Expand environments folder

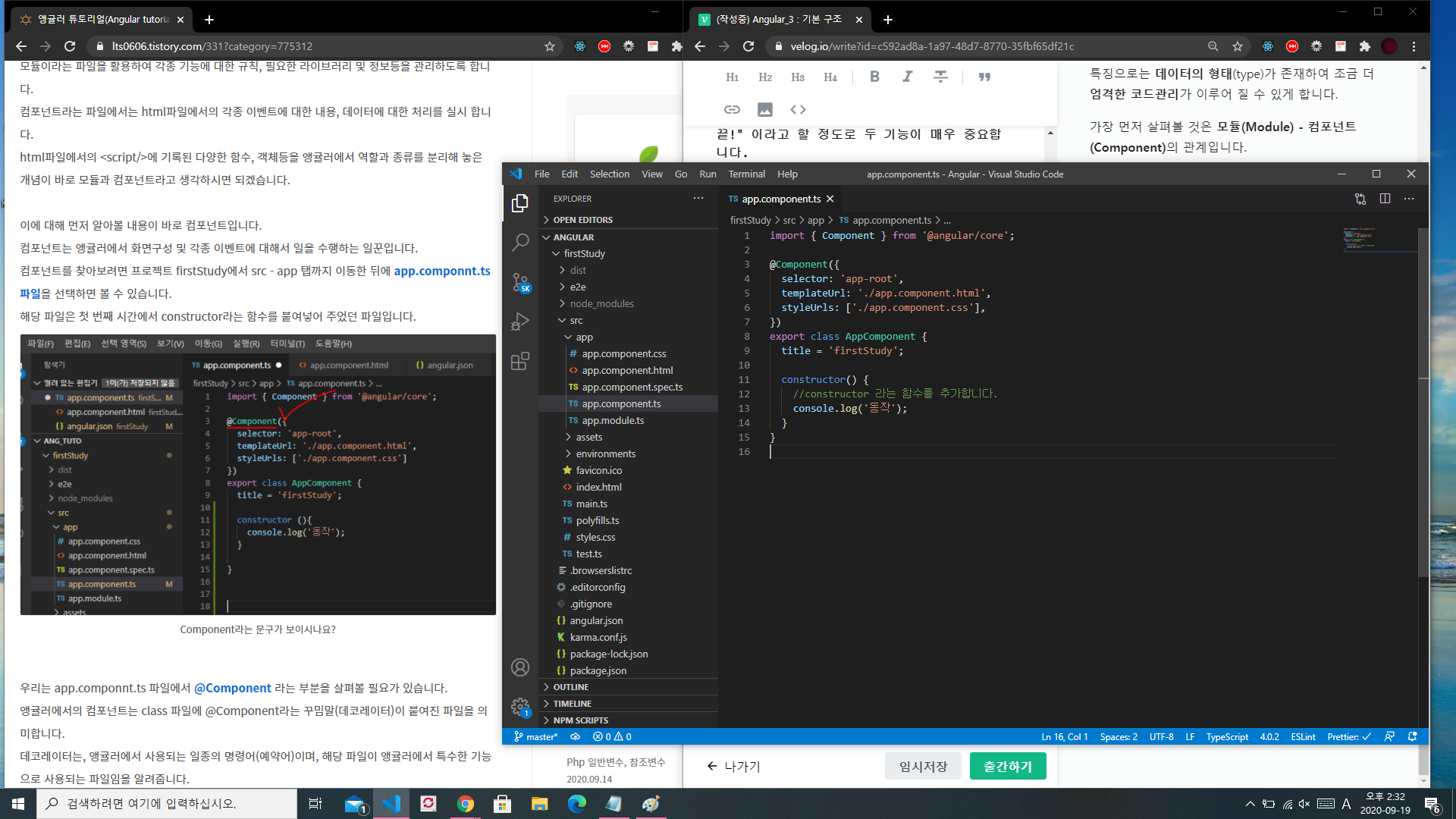click(x=629, y=453)
